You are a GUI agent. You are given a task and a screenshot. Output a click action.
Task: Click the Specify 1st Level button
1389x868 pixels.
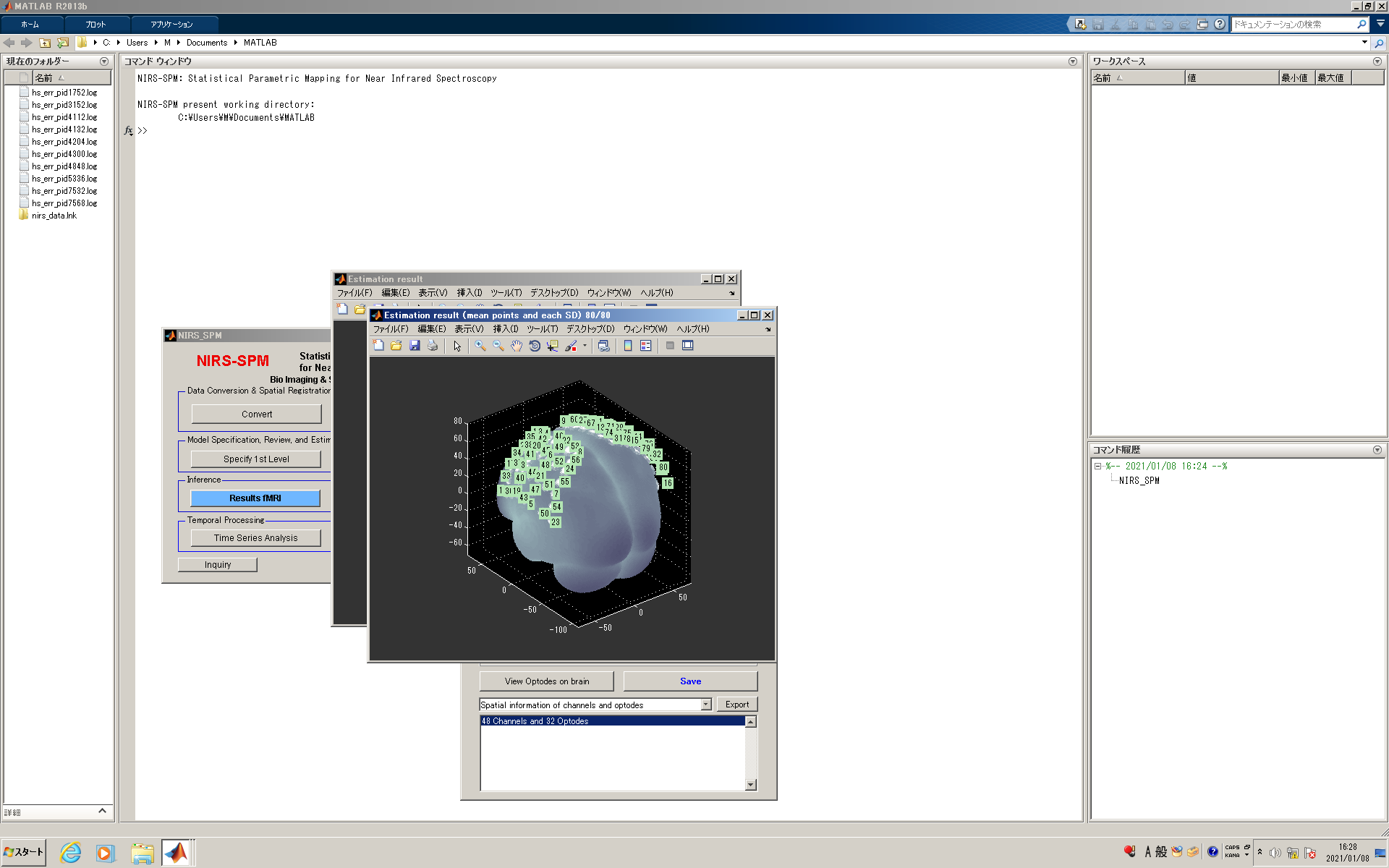click(256, 459)
